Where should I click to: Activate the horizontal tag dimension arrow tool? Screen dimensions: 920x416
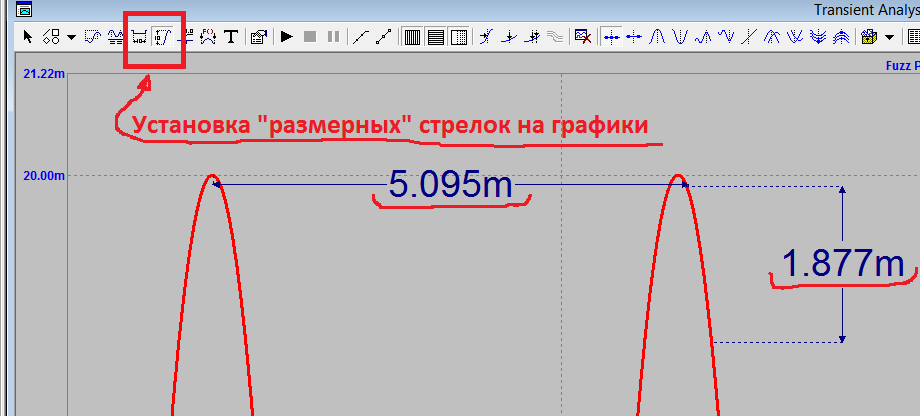[x=139, y=37]
